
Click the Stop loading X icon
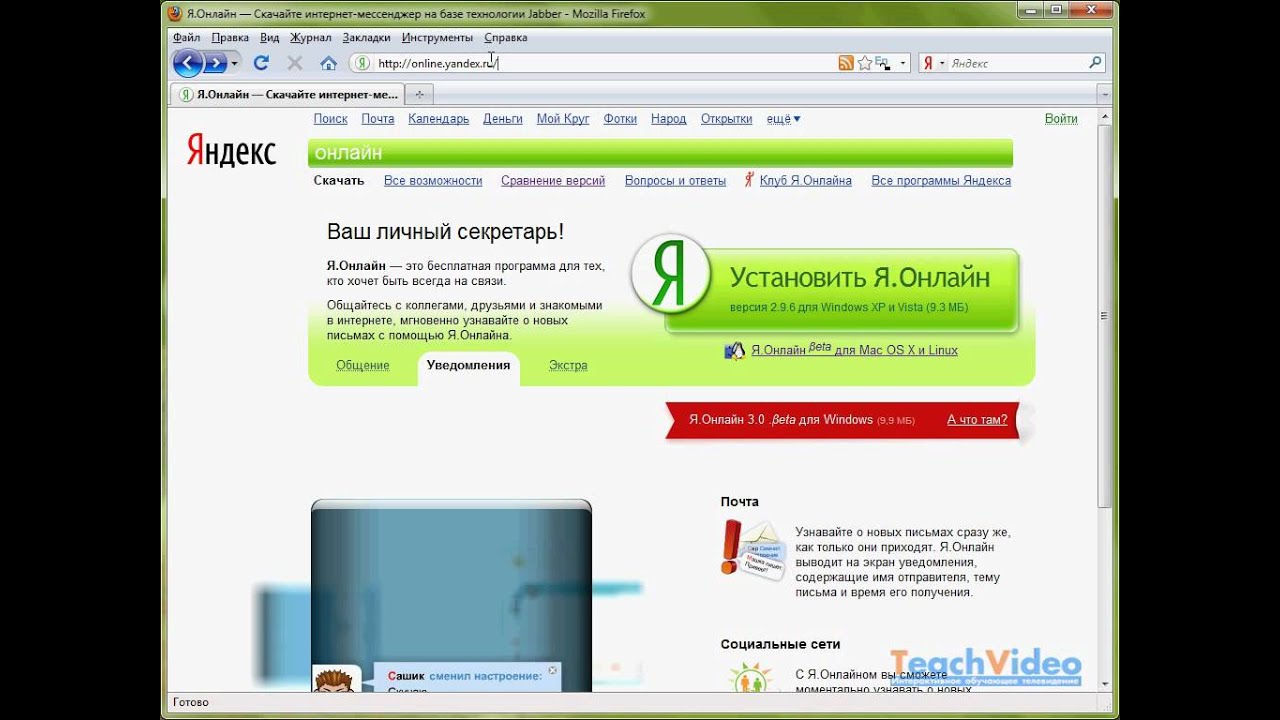tap(295, 63)
